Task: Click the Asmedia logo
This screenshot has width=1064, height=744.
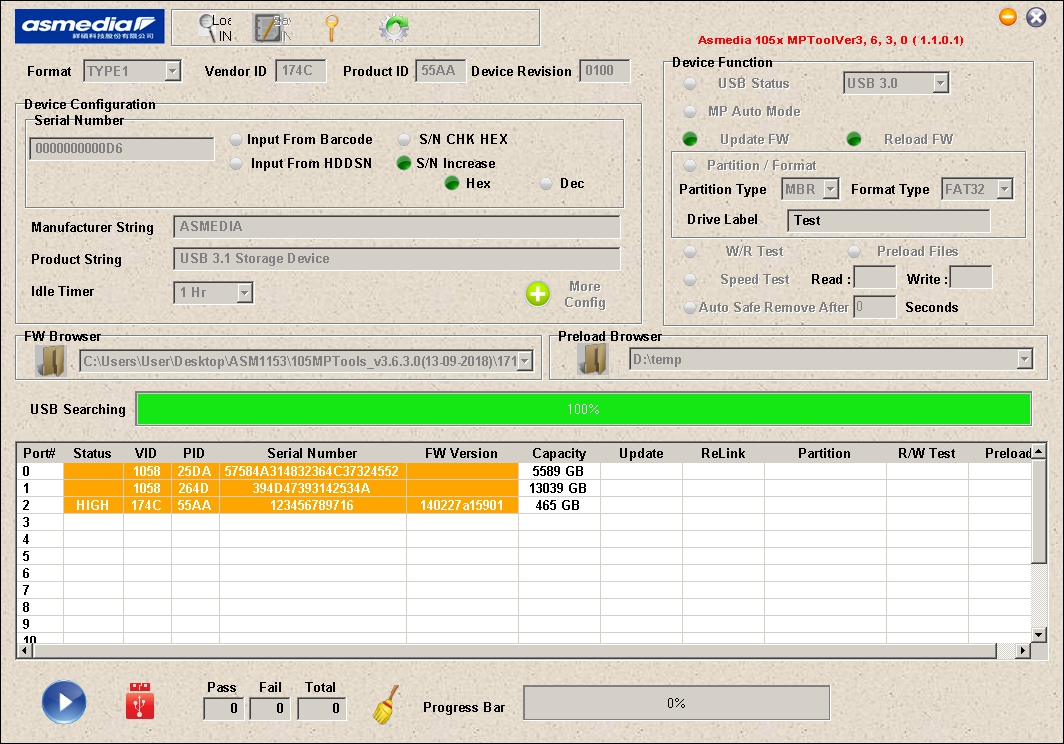Action: click(x=90, y=26)
